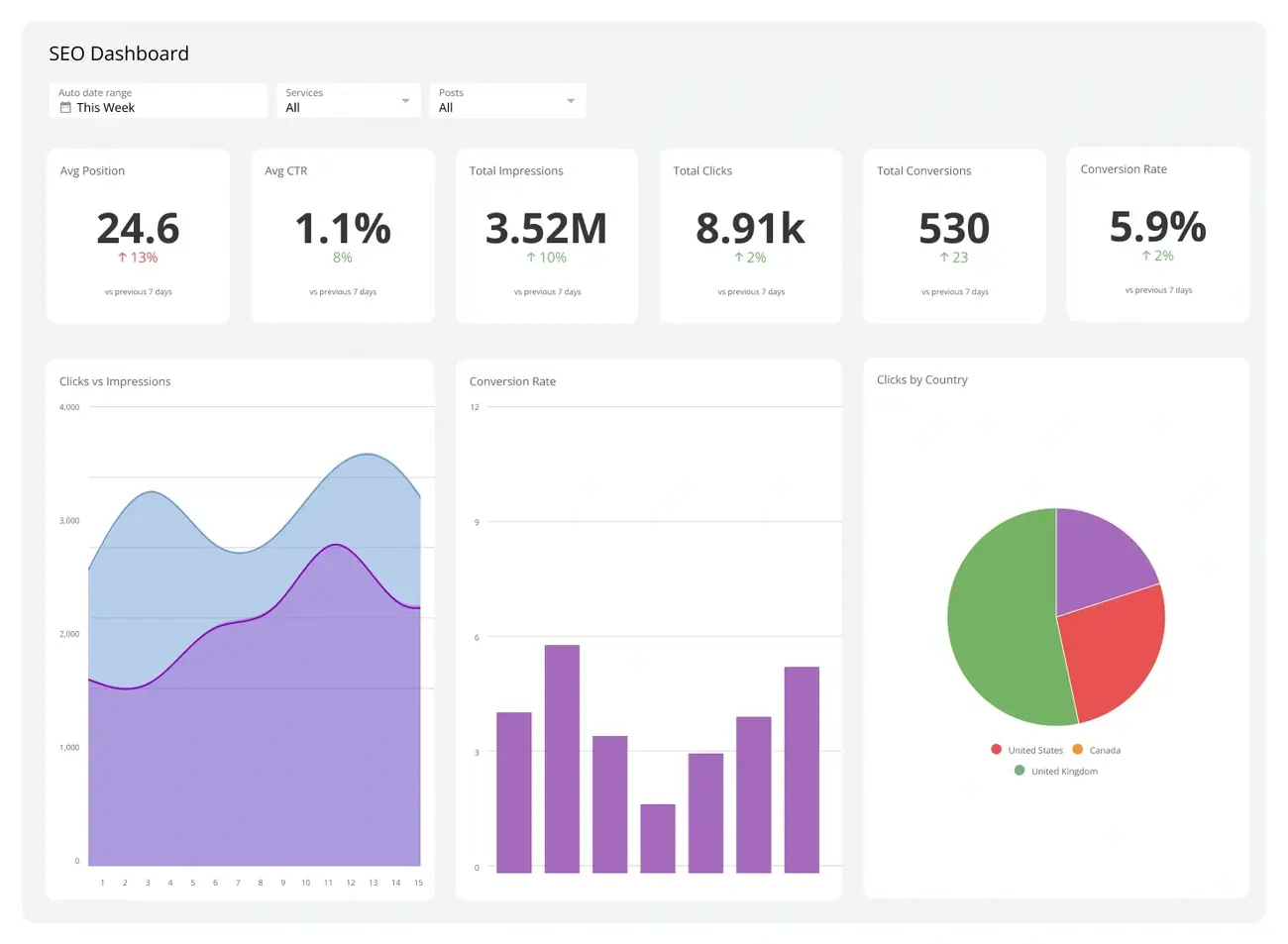Click the Clicks by Country chart title

coord(921,379)
